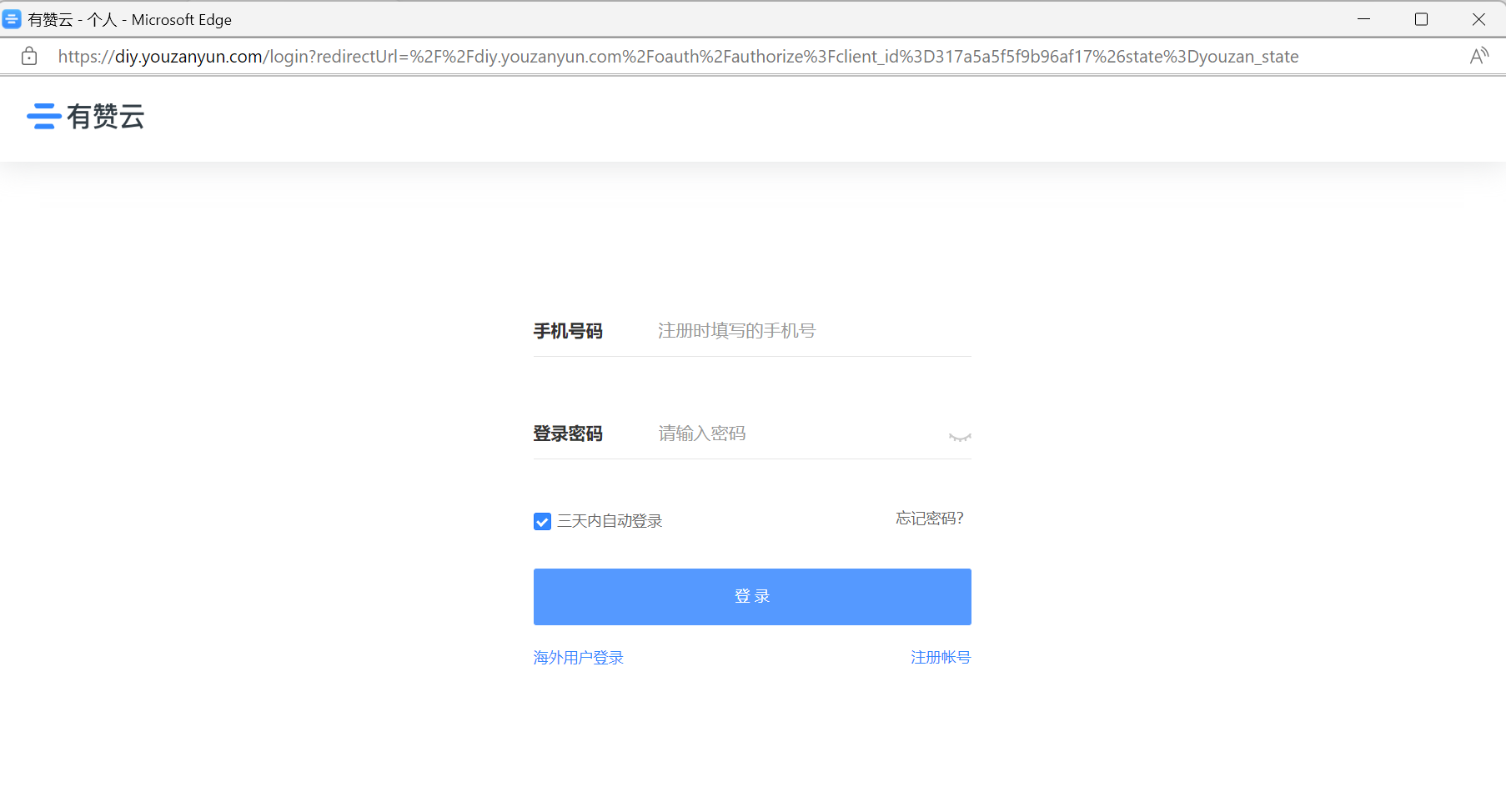Open the 海外用户登录 link

578,658
